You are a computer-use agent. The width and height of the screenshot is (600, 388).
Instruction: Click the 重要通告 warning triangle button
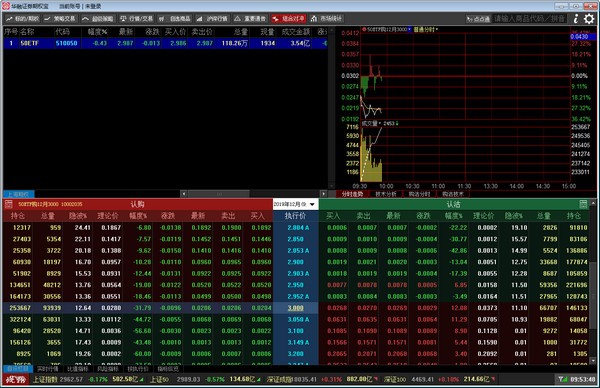pos(250,18)
